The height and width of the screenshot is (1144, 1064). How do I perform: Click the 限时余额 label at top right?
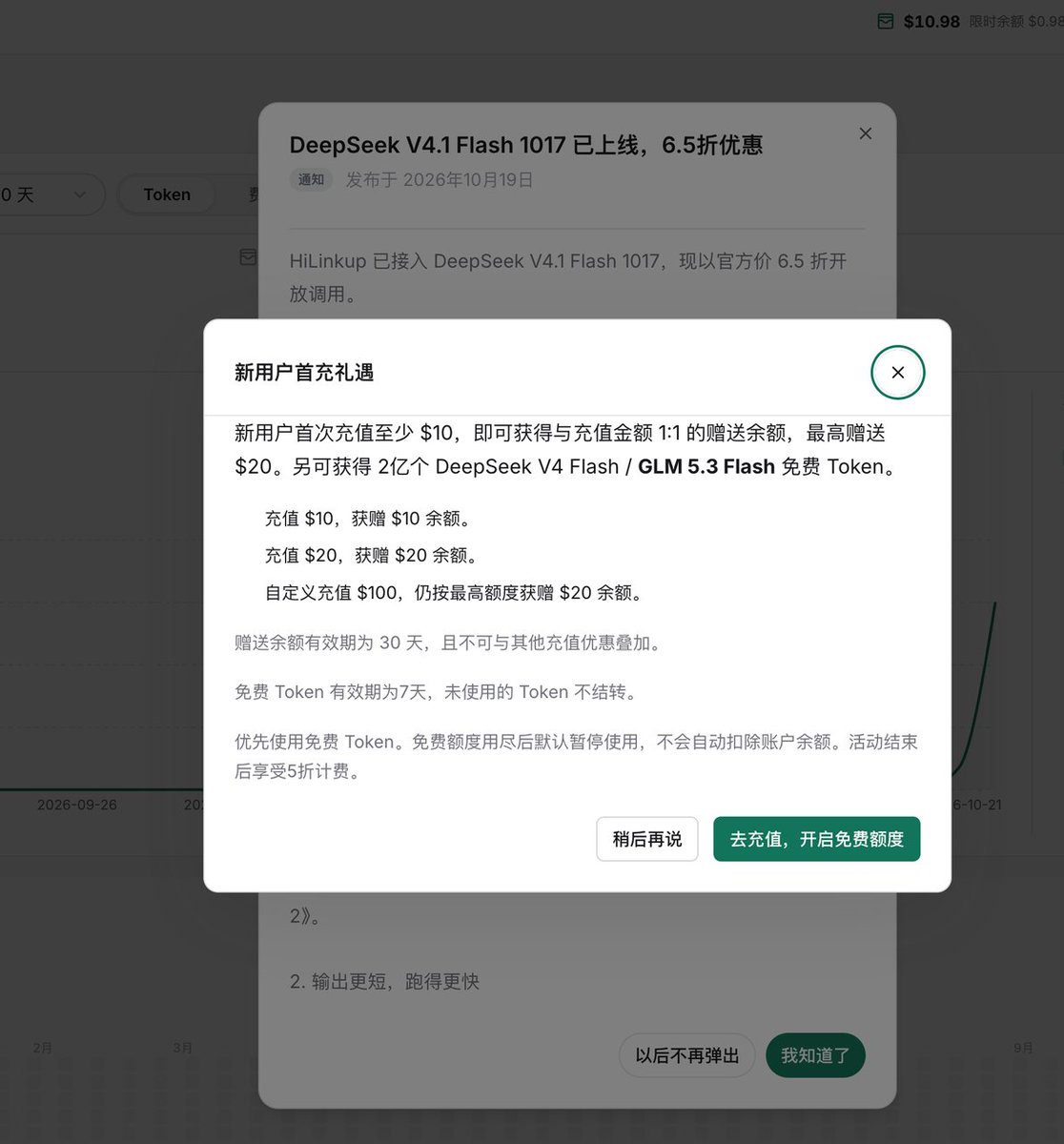(1016, 21)
